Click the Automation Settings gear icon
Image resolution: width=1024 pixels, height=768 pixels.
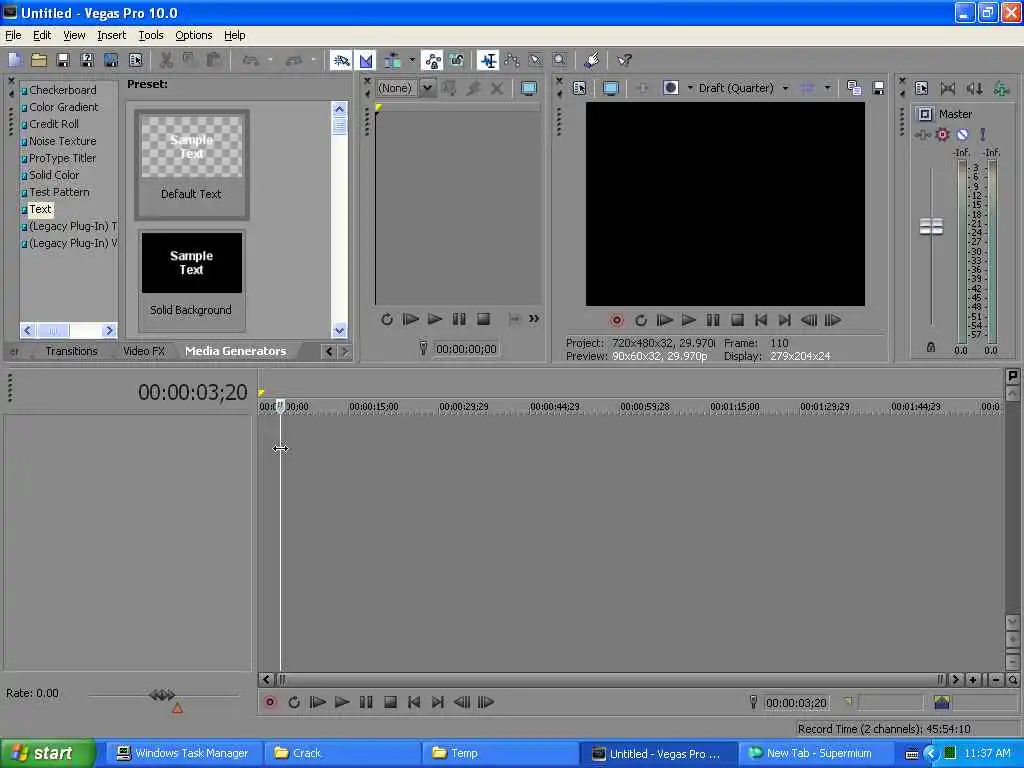pos(942,135)
